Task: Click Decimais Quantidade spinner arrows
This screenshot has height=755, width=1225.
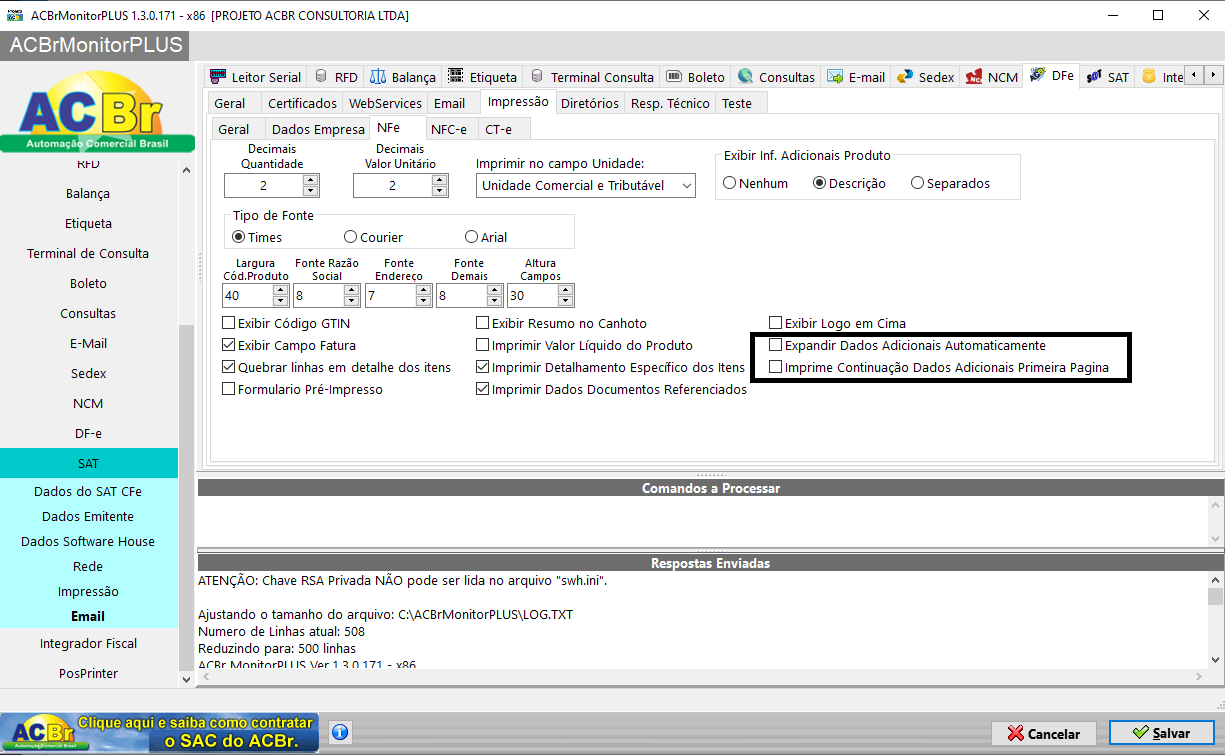Action: (310, 185)
